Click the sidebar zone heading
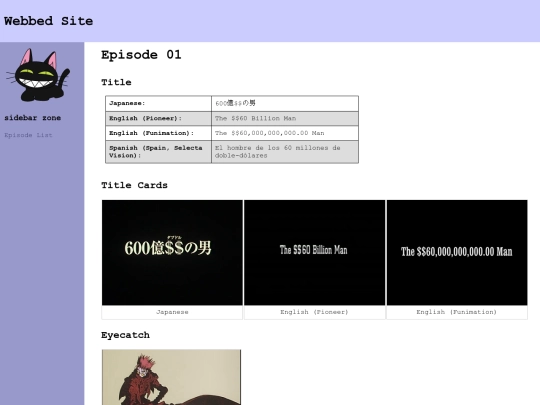This screenshot has height=405, width=540. pyautogui.click(x=32, y=118)
